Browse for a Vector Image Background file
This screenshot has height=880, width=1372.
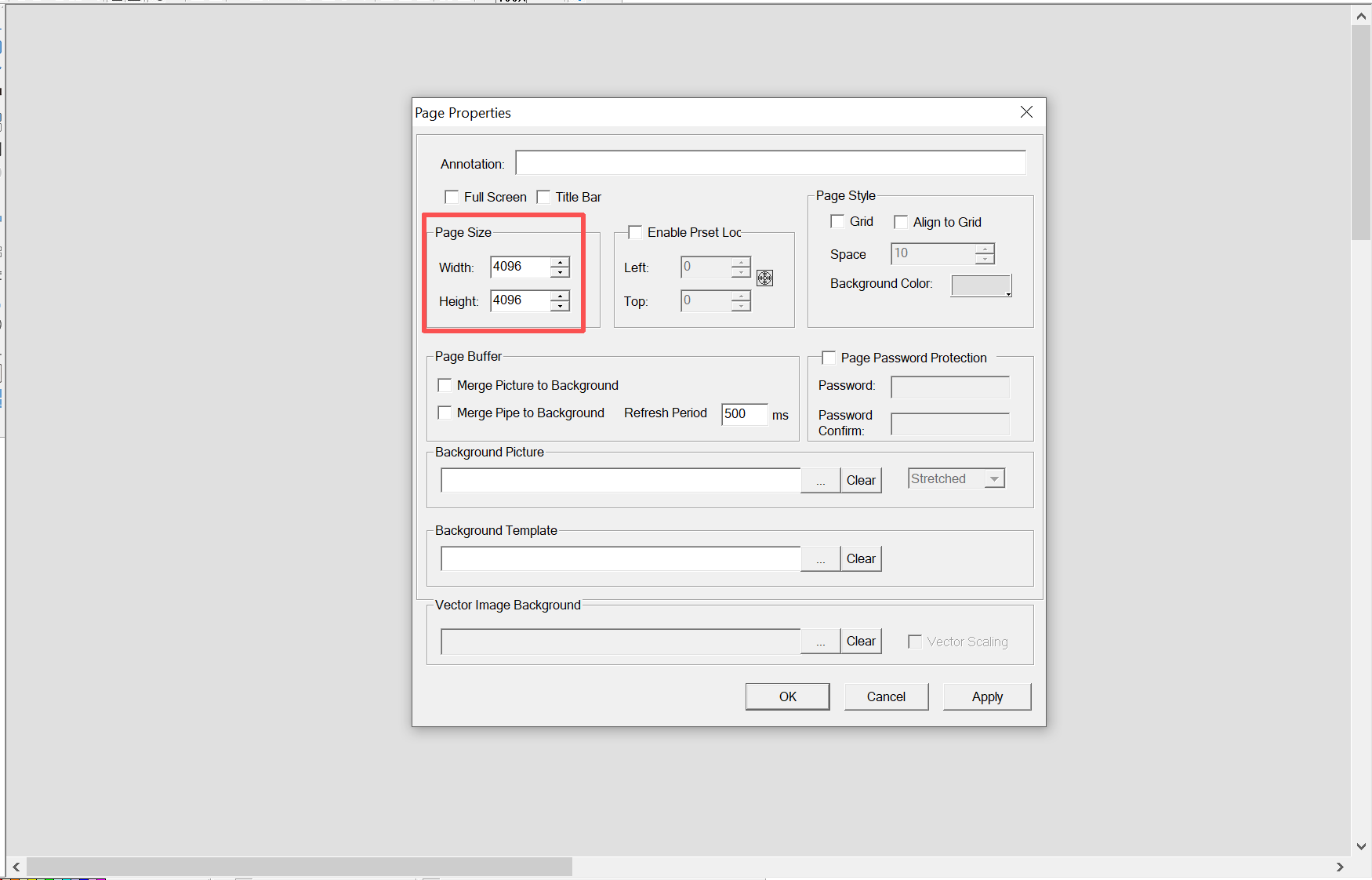point(820,642)
